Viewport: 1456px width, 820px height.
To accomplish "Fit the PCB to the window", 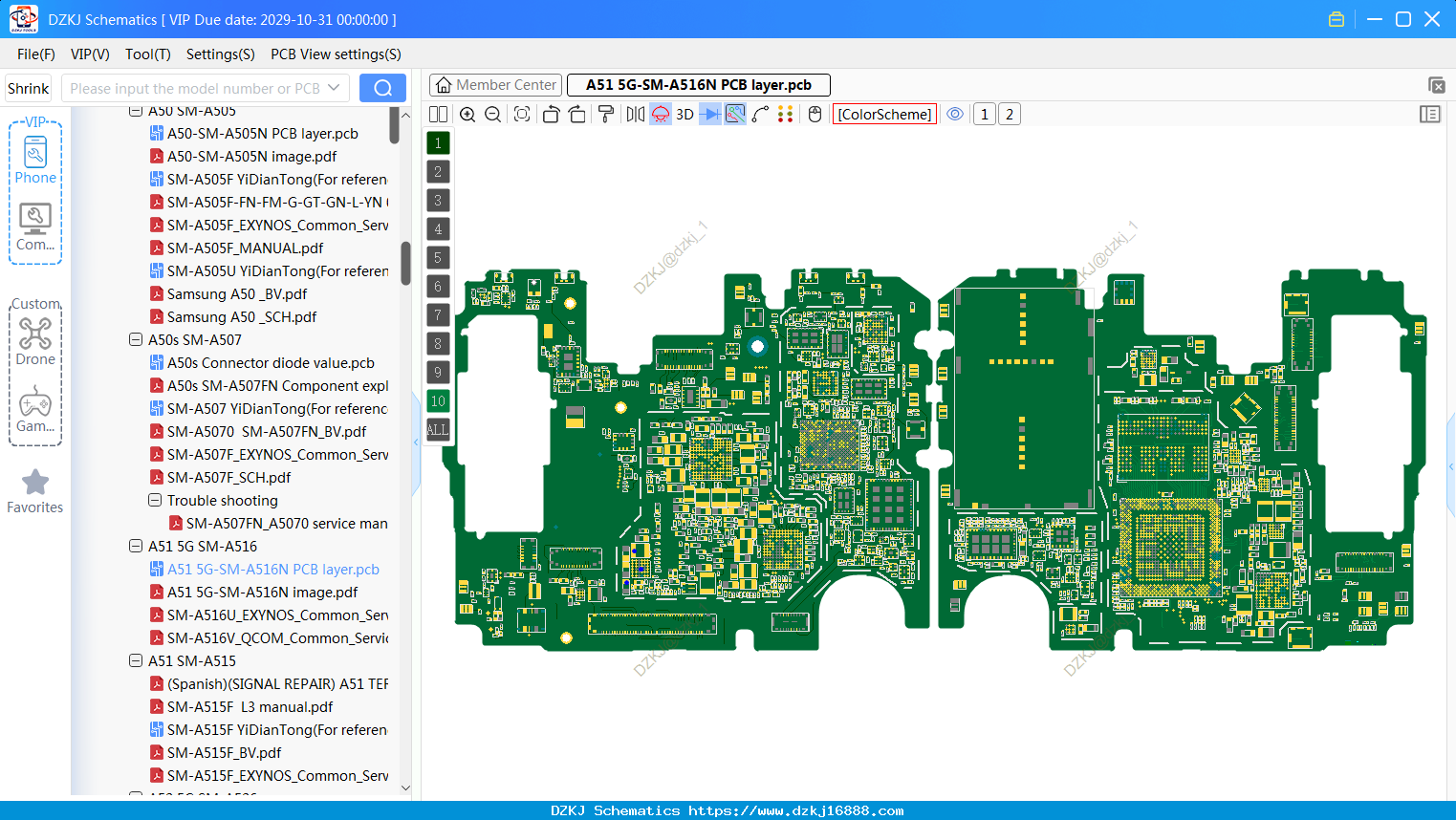I will (x=522, y=115).
